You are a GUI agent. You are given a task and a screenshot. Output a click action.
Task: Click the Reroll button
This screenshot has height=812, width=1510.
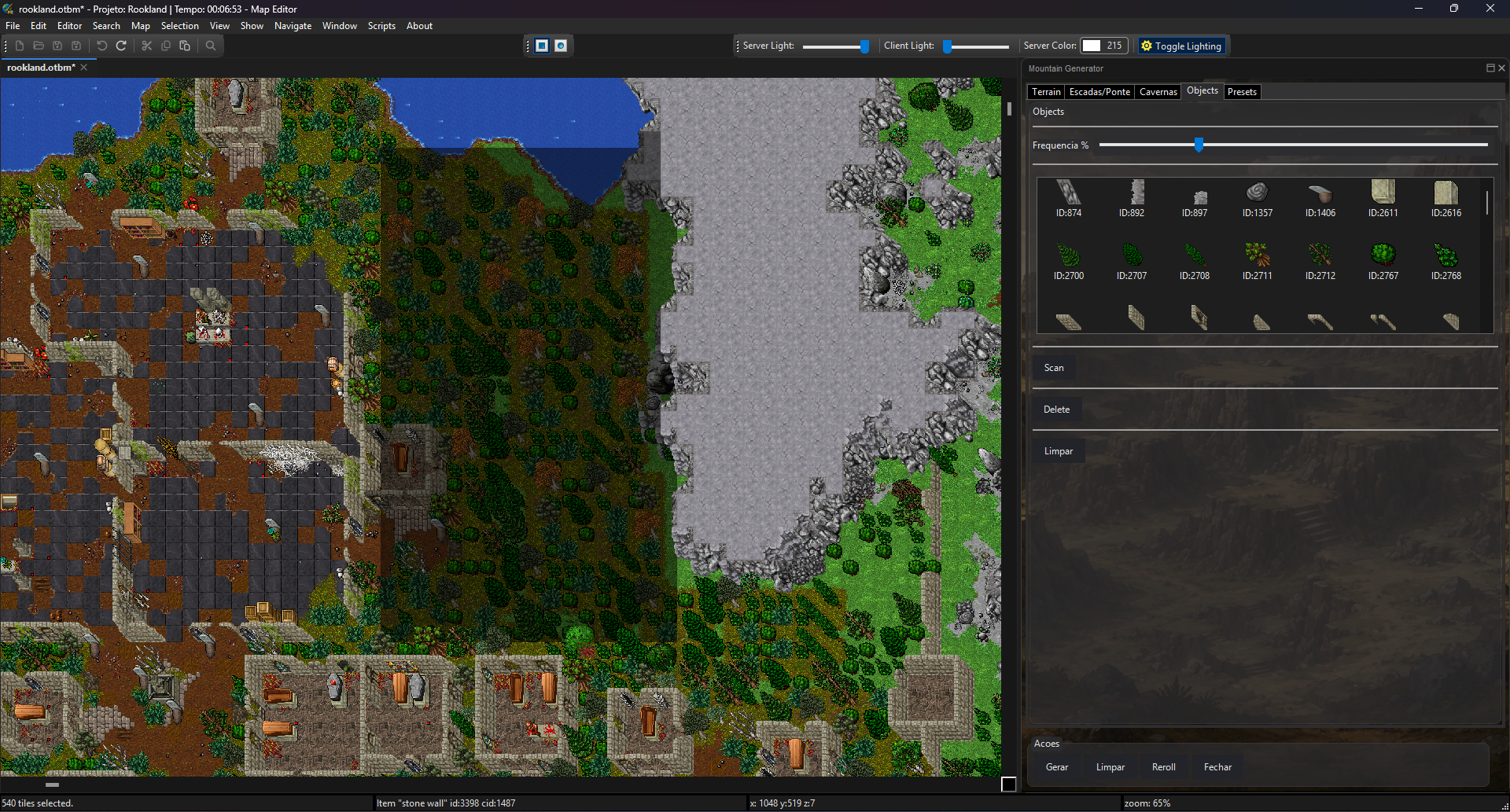(1164, 767)
